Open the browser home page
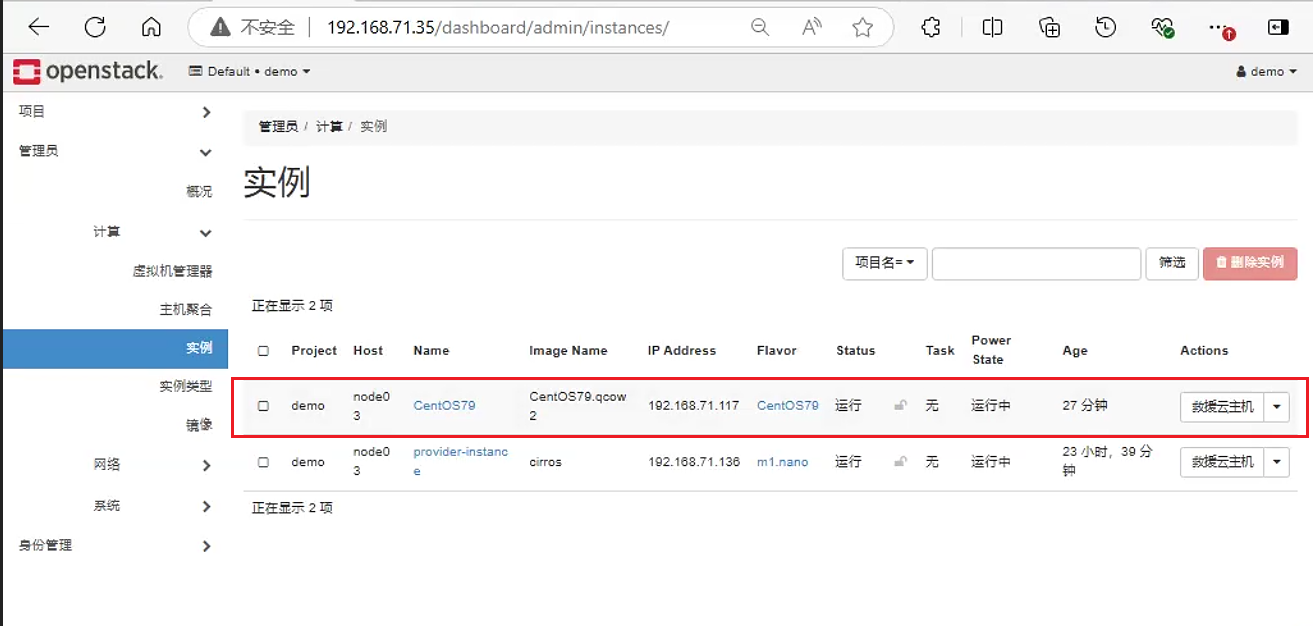This screenshot has width=1313, height=626. coord(151,27)
